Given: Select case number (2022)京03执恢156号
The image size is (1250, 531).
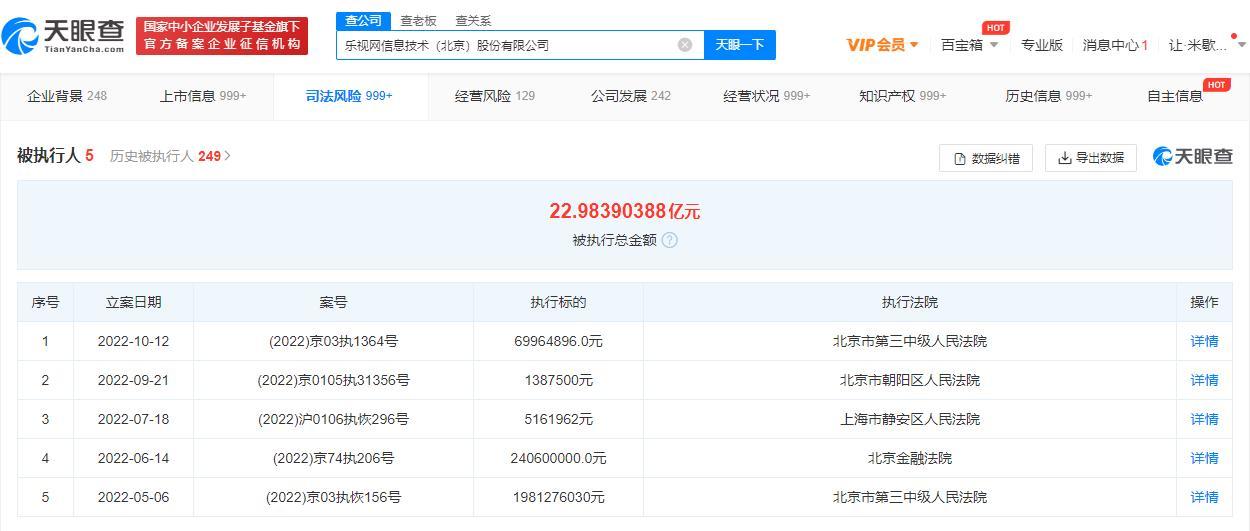Looking at the screenshot, I should 333,497.
